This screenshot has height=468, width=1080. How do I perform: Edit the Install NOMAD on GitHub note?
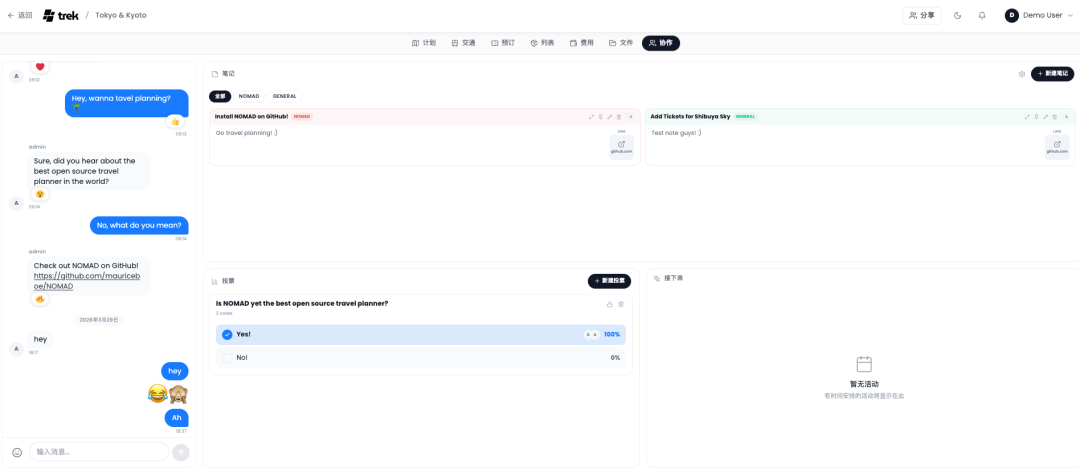coord(610,116)
